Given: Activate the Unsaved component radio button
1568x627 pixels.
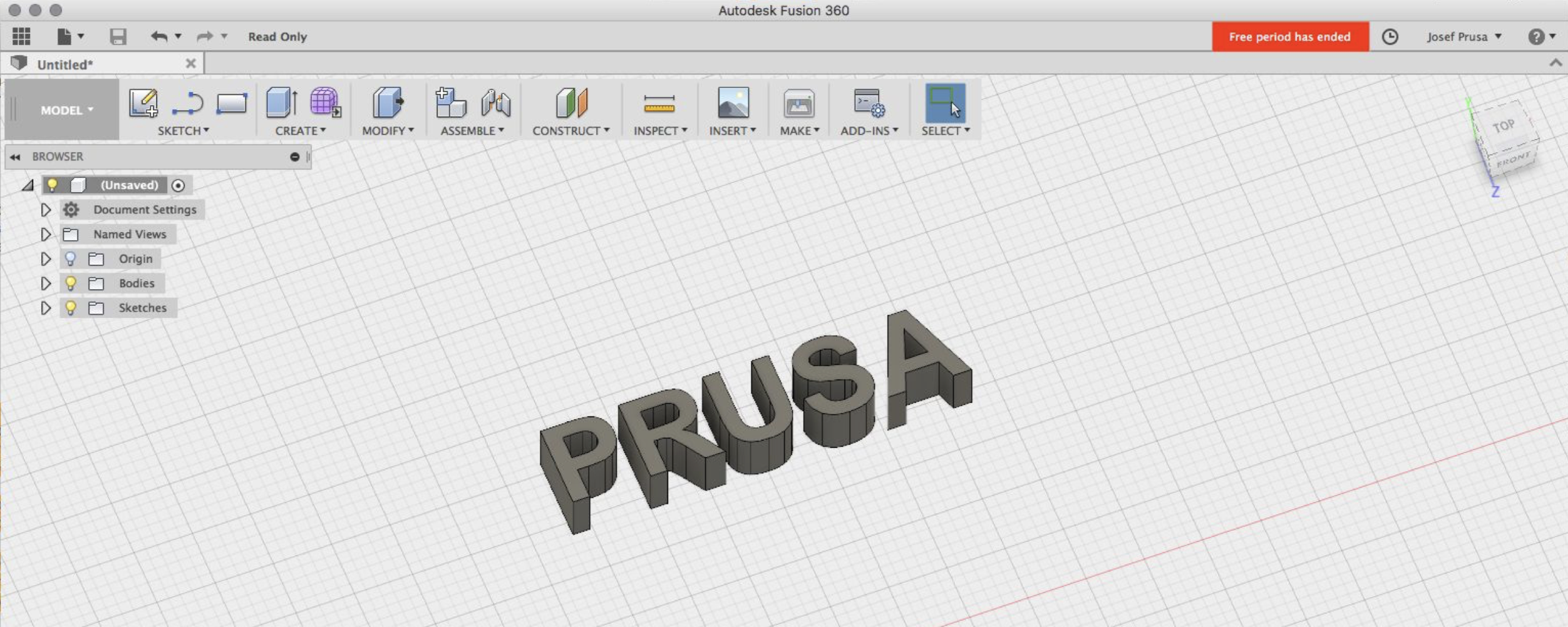Looking at the screenshot, I should (x=178, y=185).
